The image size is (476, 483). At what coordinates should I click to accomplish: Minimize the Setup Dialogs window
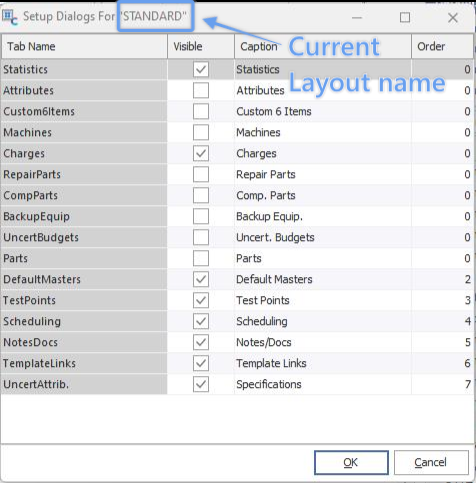point(357,17)
